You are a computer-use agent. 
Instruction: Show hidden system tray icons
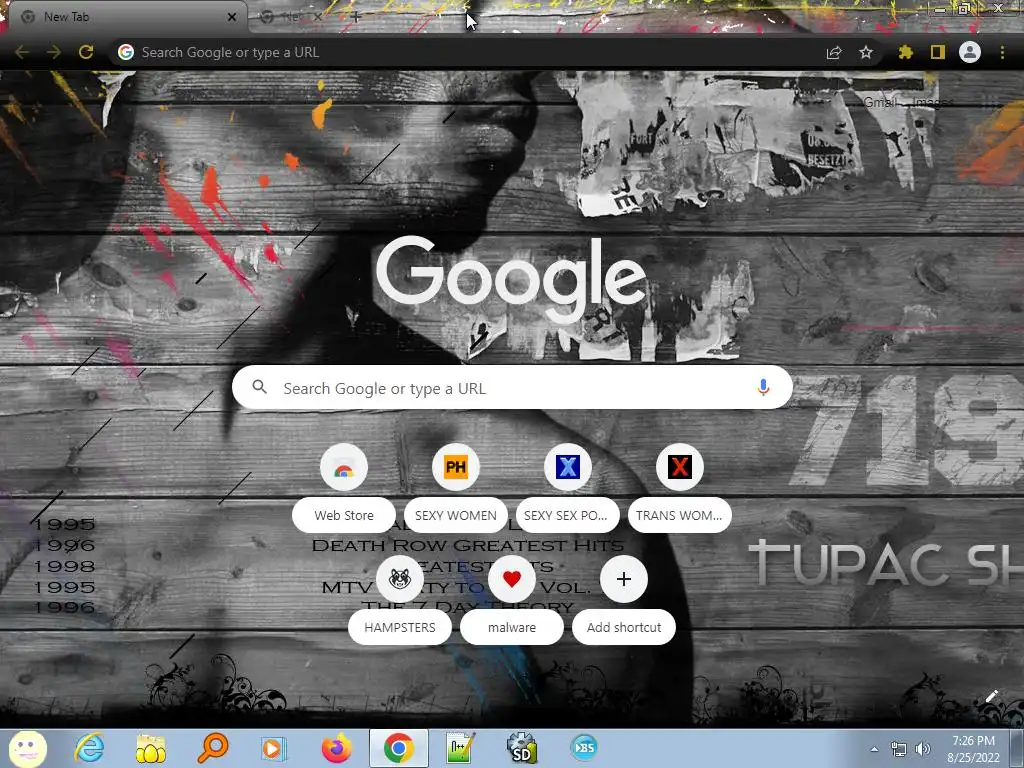(874, 750)
